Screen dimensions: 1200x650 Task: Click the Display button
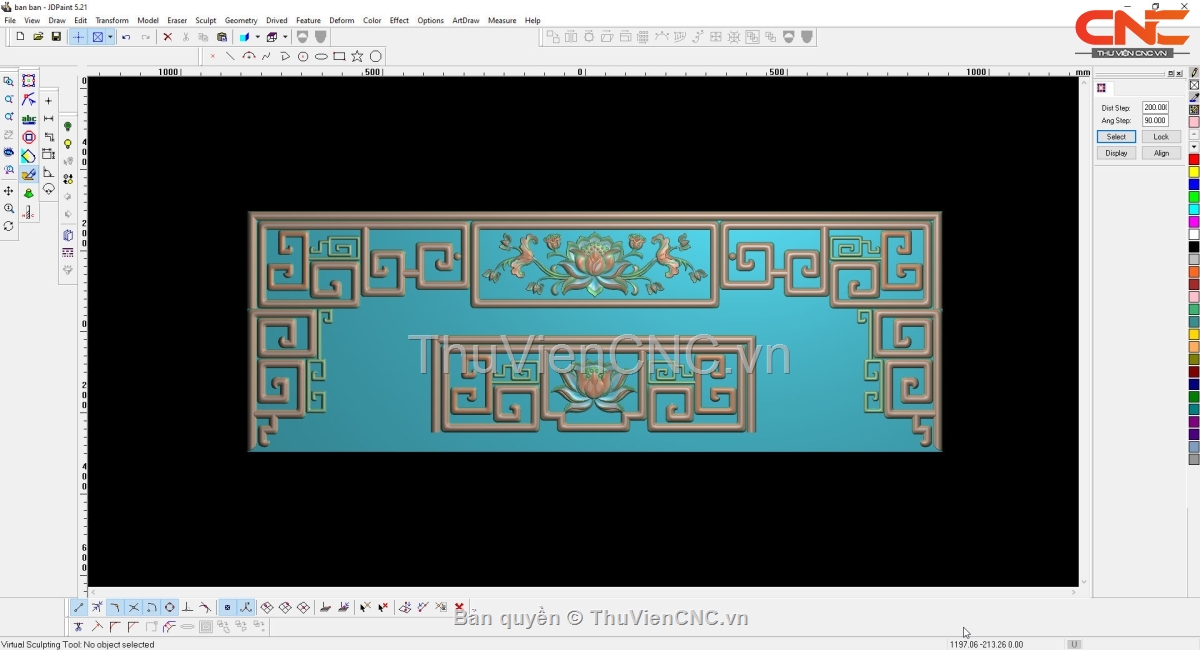pos(1116,153)
